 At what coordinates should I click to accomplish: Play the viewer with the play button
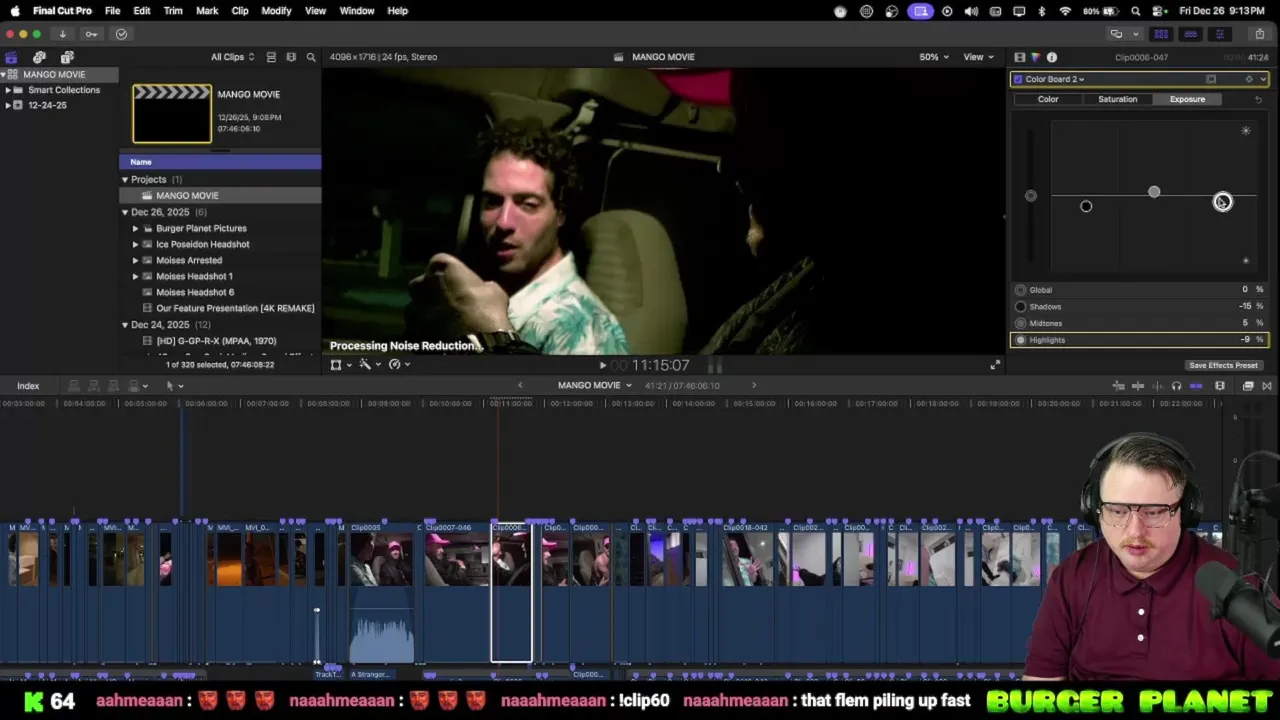point(602,366)
